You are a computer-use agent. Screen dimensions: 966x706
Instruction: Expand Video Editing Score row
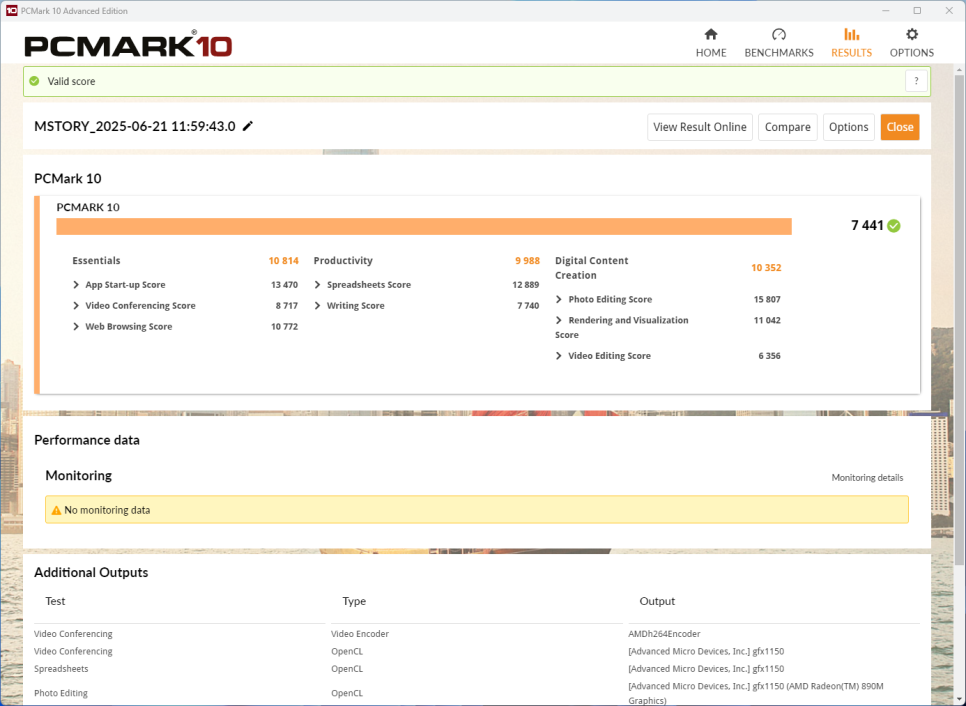tap(559, 356)
